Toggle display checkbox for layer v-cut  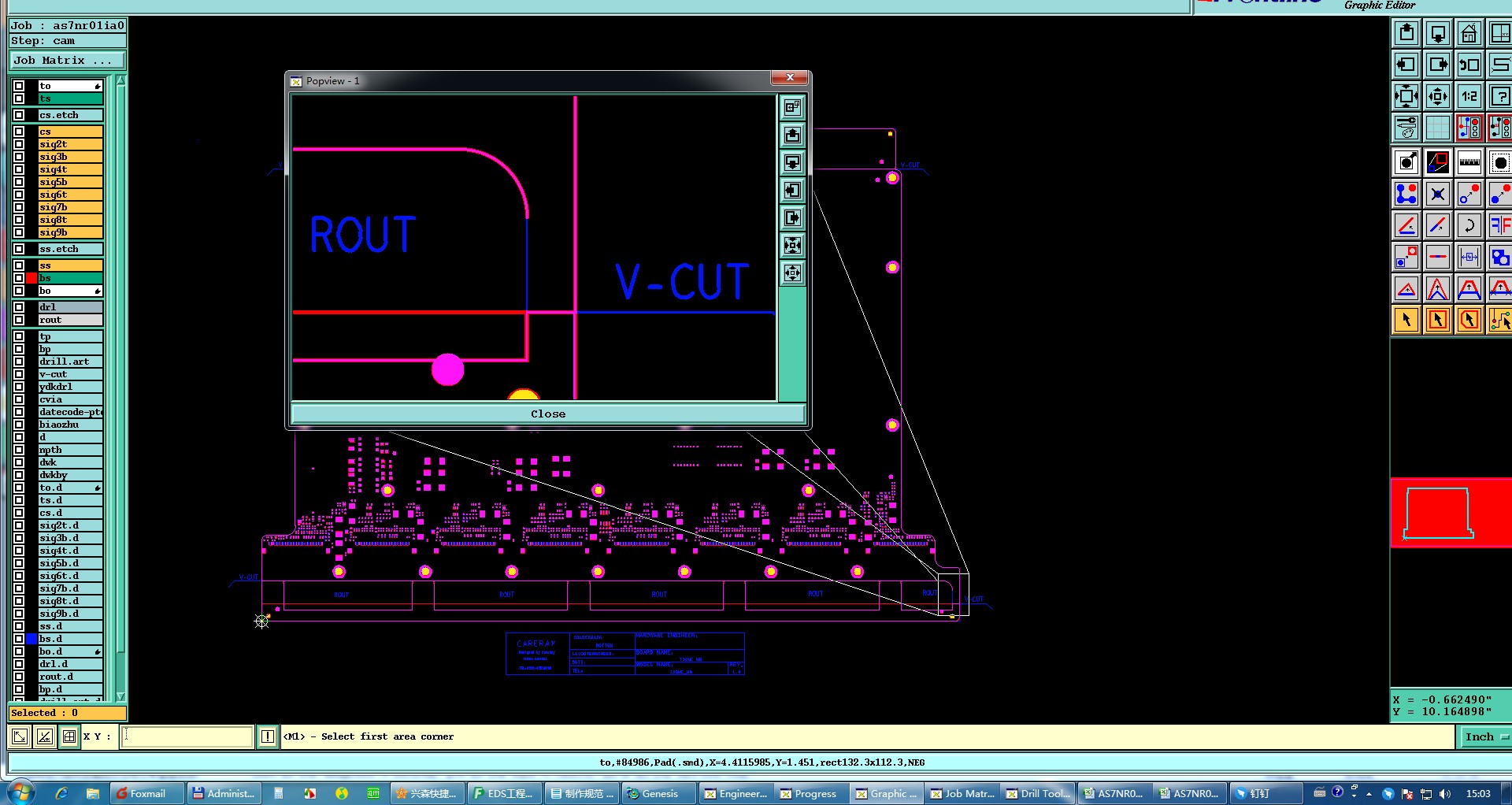(19, 374)
